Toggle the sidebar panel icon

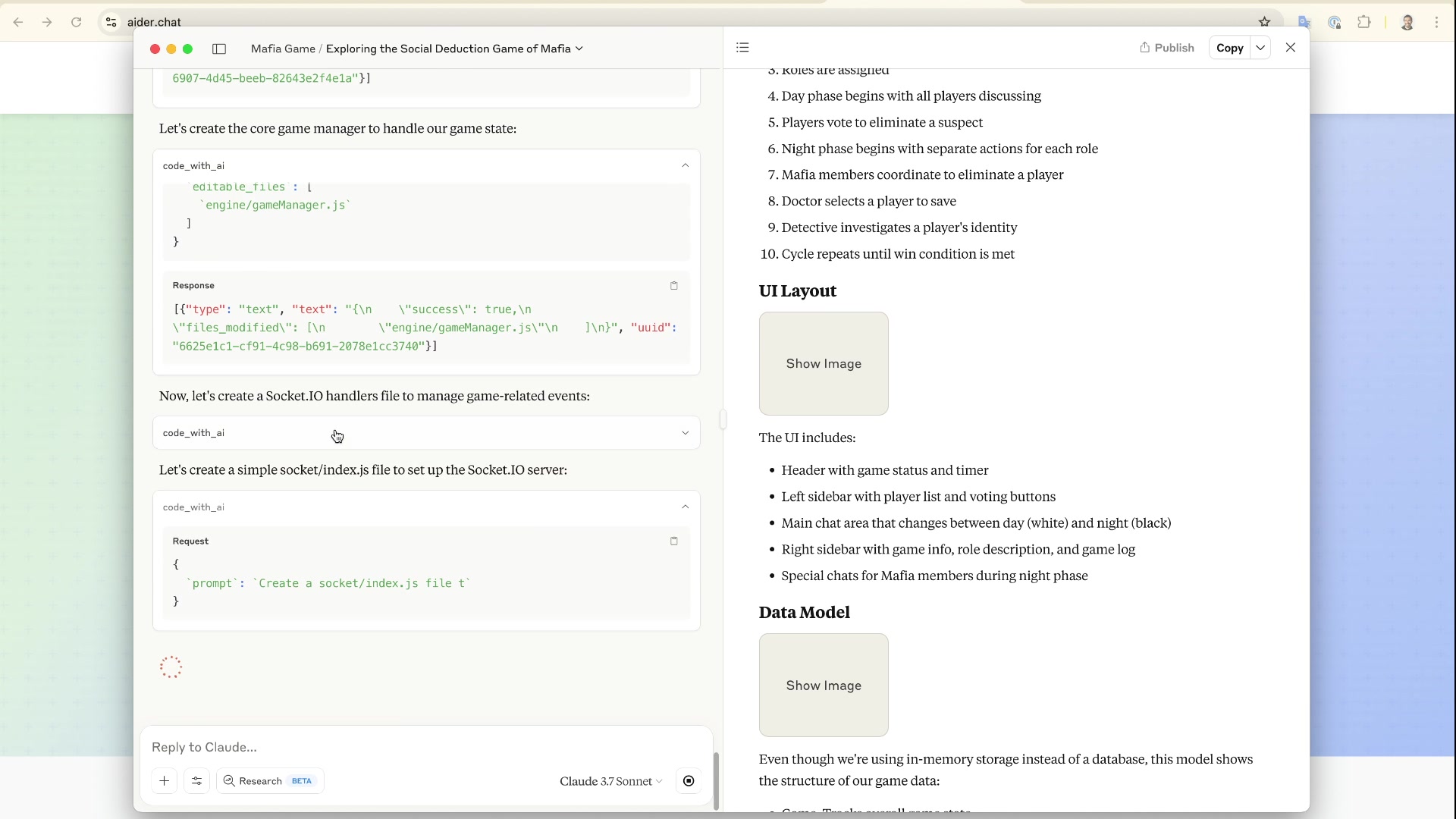(x=219, y=49)
